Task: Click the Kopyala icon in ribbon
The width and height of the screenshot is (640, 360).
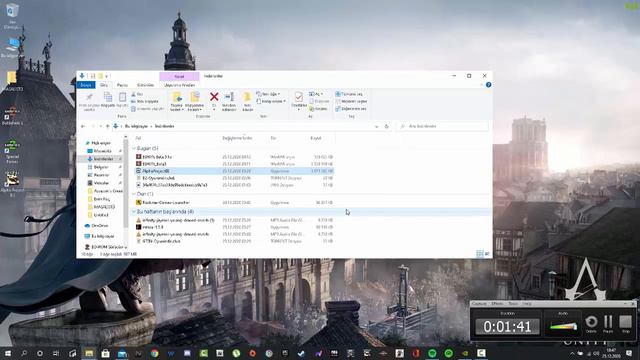Action: (108, 97)
